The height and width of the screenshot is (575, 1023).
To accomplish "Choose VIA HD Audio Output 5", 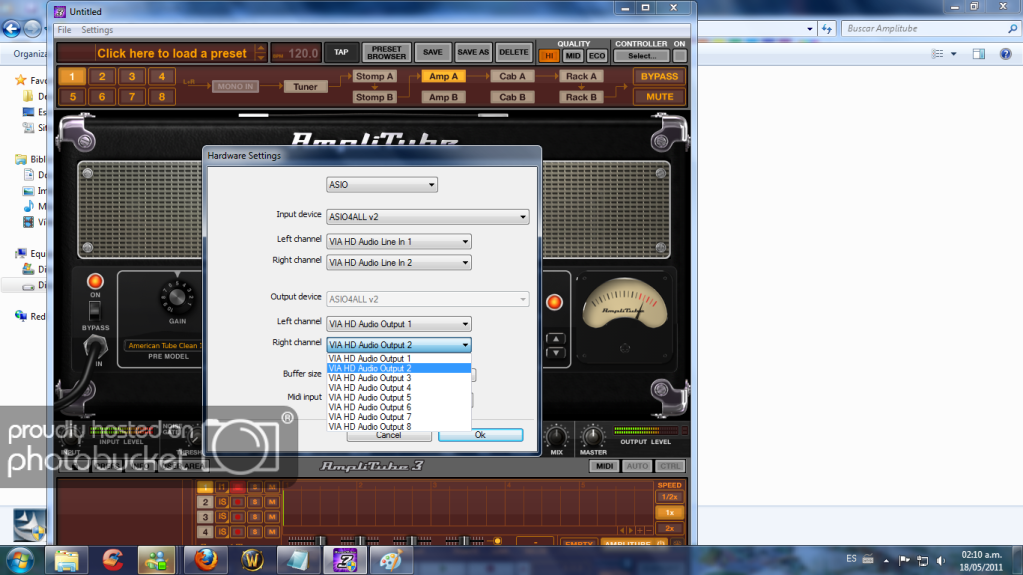I will 370,398.
